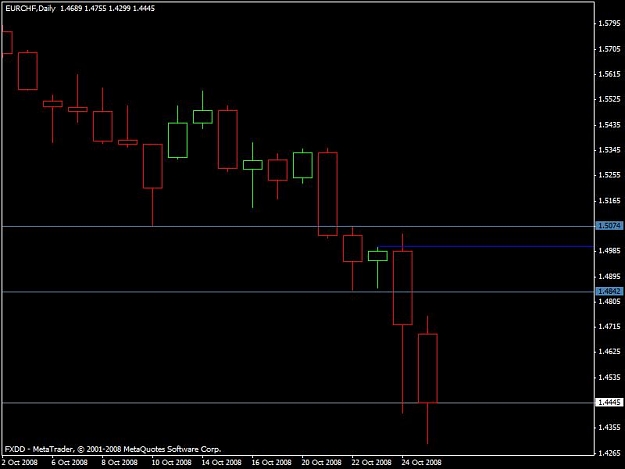Click the 20 Oct 2008 date label
This screenshot has width=625, height=469.
click(x=321, y=462)
